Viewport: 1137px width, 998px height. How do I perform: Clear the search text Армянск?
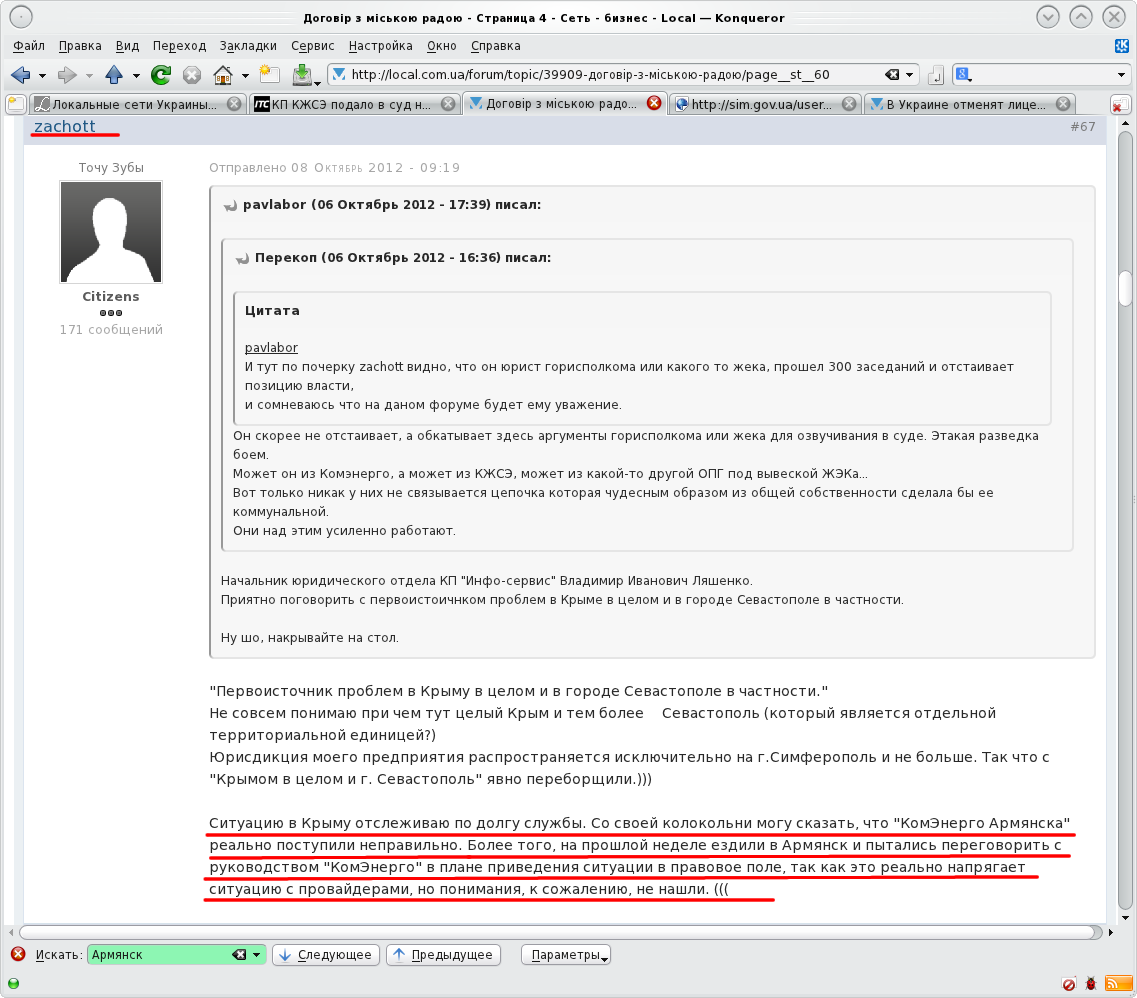[239, 954]
